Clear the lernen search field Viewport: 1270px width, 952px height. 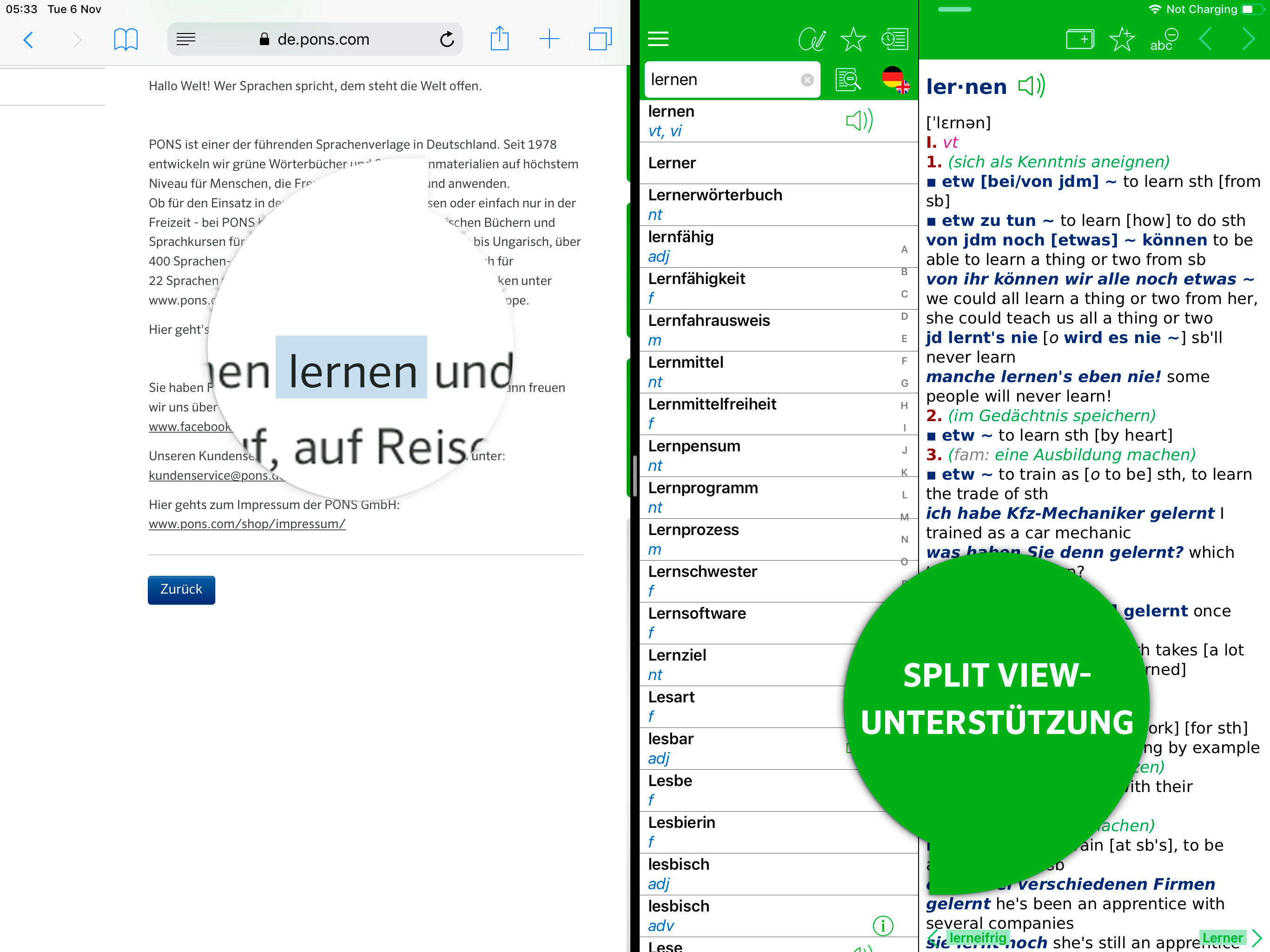pos(807,80)
